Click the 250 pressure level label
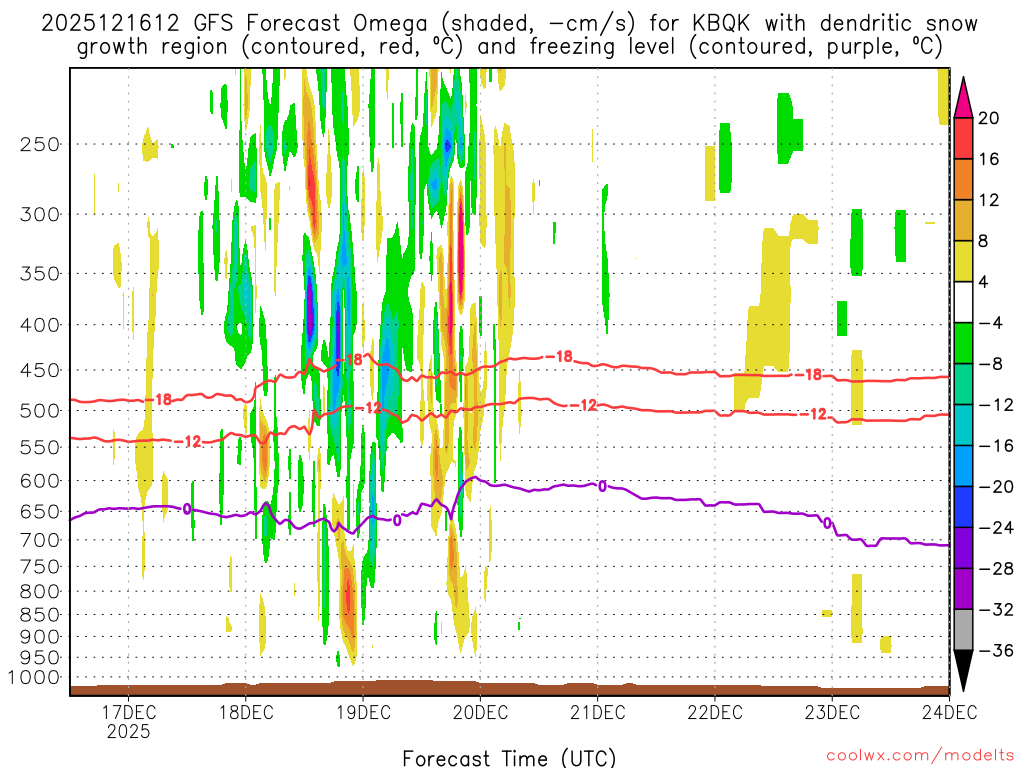This screenshot has width=1024, height=768. click(x=40, y=144)
